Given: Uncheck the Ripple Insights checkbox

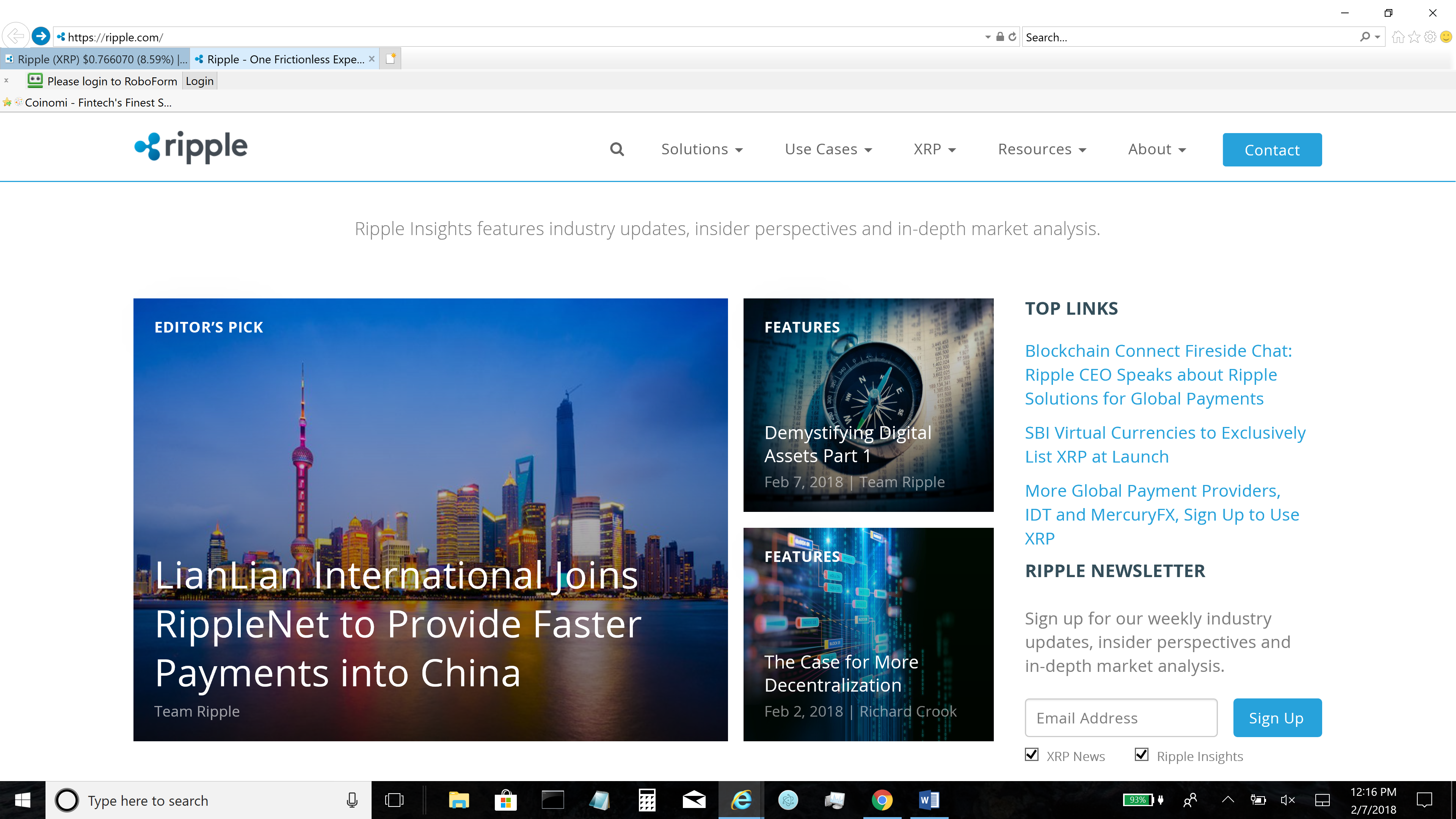Looking at the screenshot, I should point(1142,755).
